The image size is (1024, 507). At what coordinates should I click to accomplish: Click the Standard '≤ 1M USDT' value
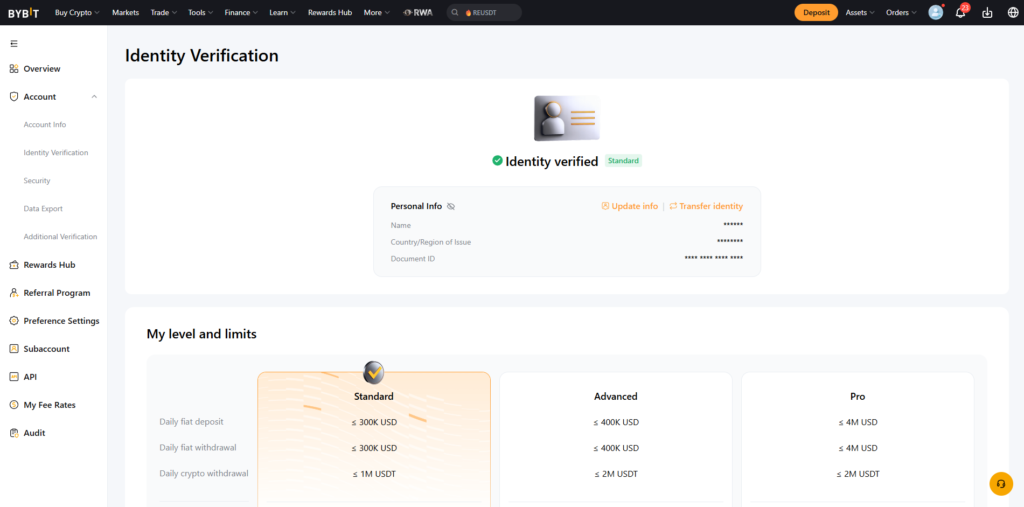374,474
